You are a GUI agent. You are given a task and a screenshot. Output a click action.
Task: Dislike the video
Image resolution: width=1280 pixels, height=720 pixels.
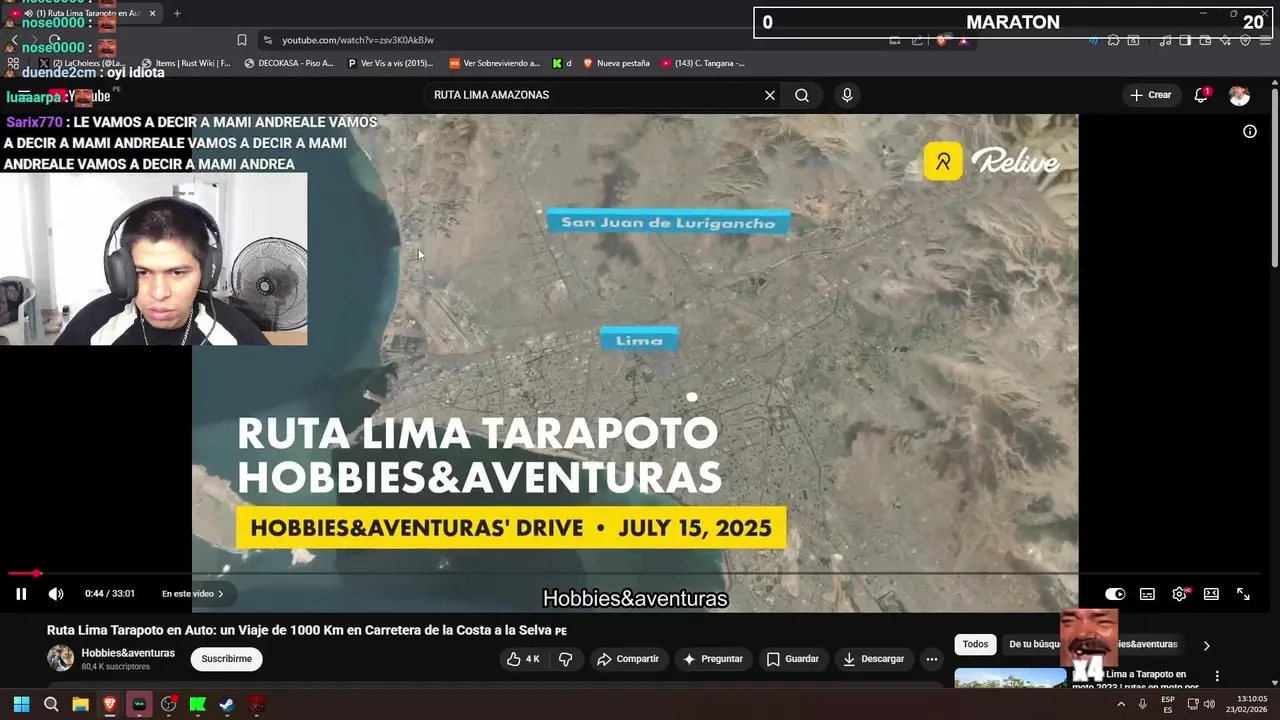pyautogui.click(x=565, y=659)
